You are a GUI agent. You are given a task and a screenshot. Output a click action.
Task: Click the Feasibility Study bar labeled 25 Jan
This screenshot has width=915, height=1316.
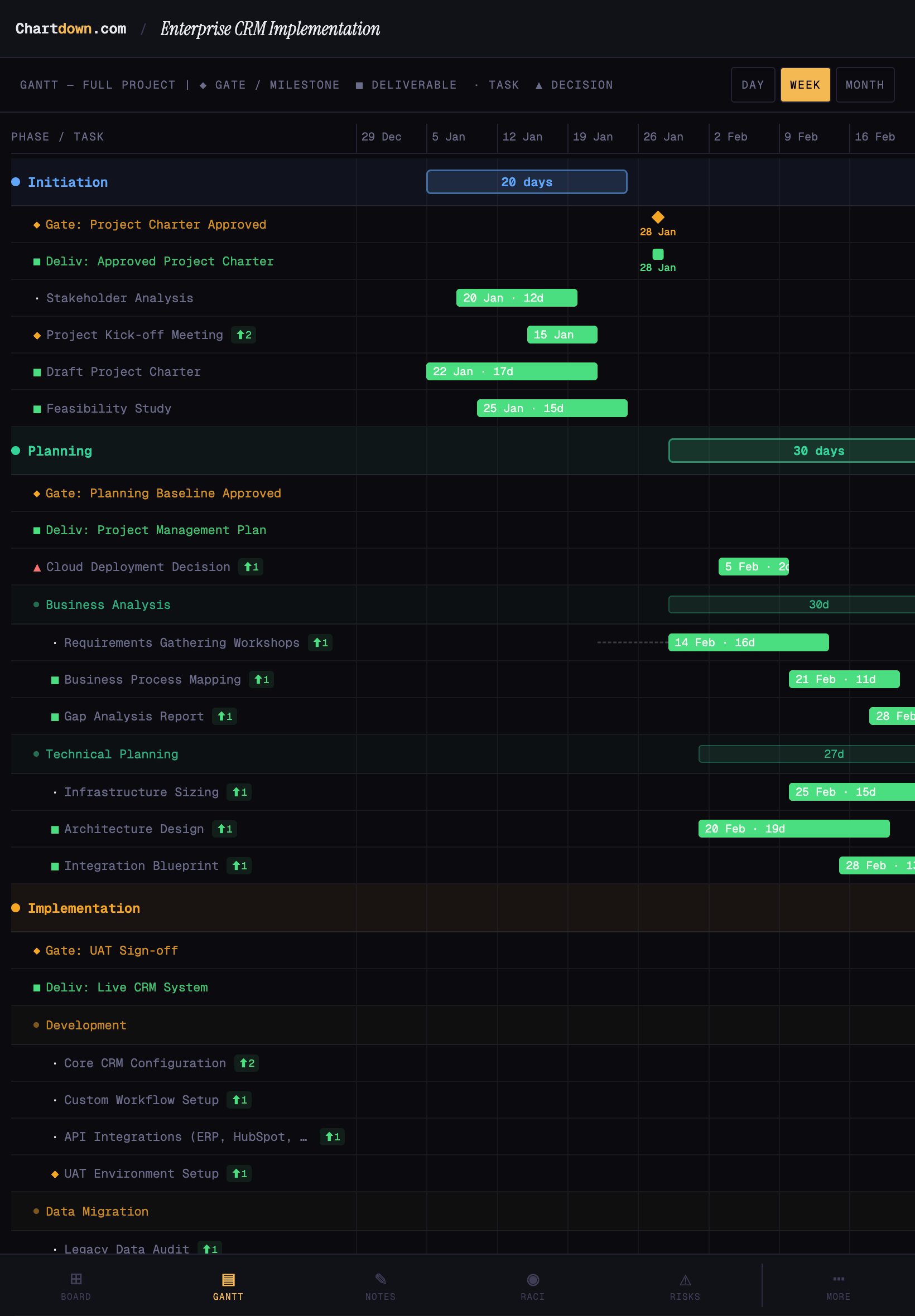552,408
